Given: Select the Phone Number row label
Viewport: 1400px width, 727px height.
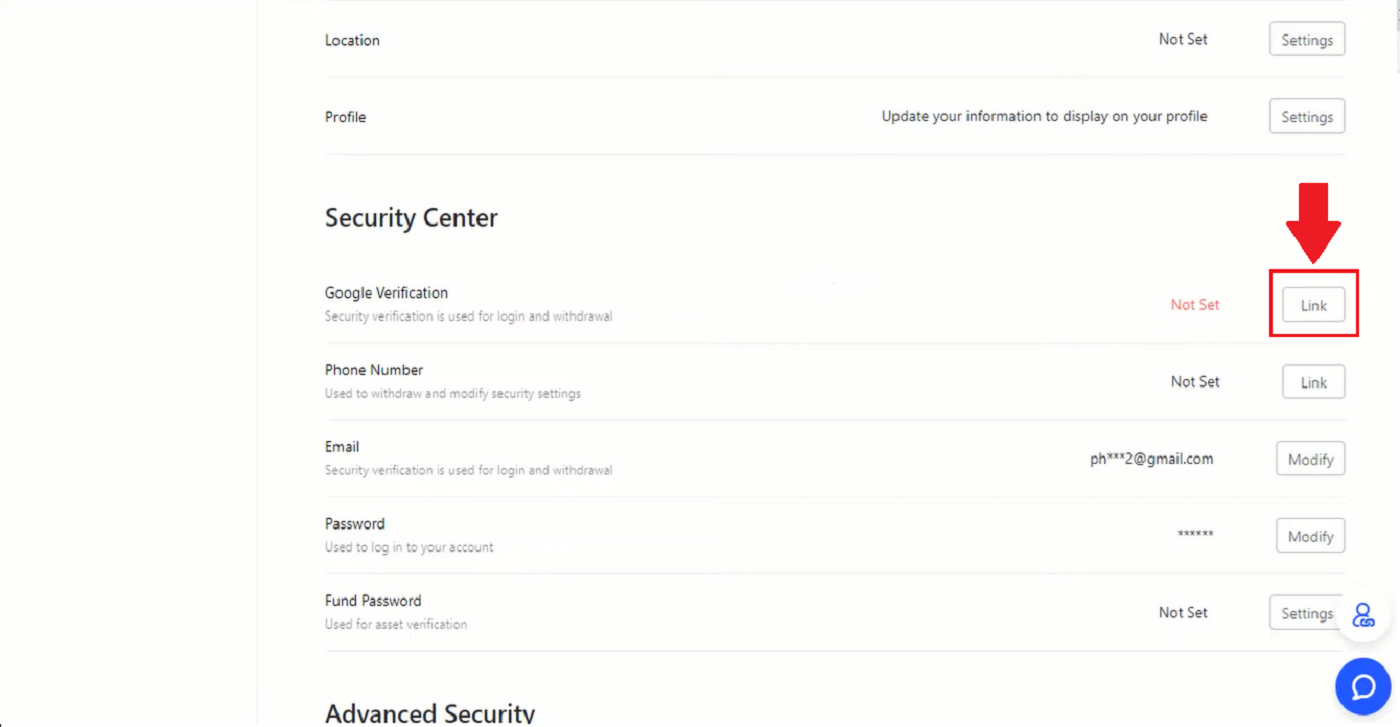Looking at the screenshot, I should point(374,370).
